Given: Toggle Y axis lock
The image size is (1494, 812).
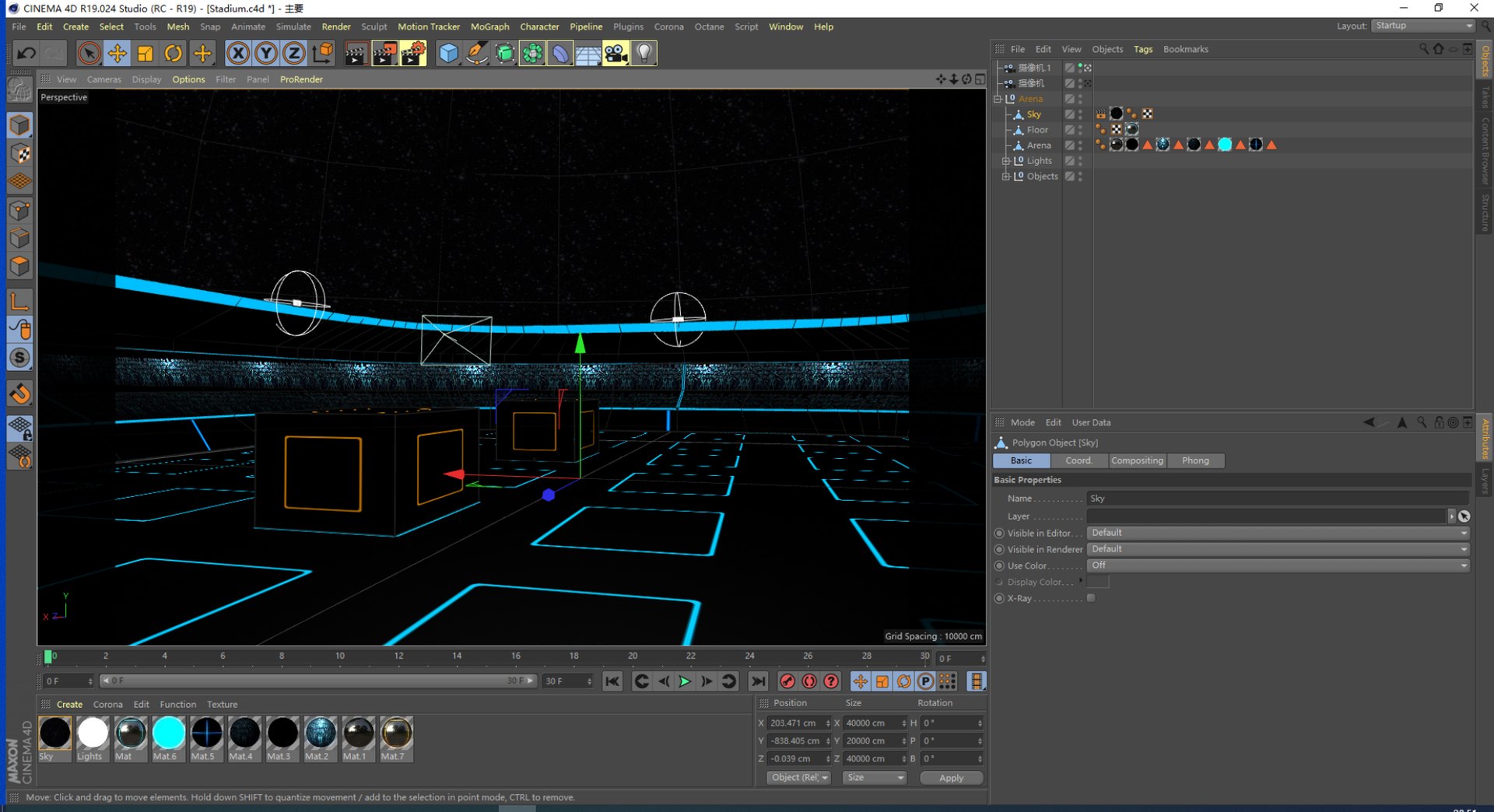Looking at the screenshot, I should click(x=266, y=53).
